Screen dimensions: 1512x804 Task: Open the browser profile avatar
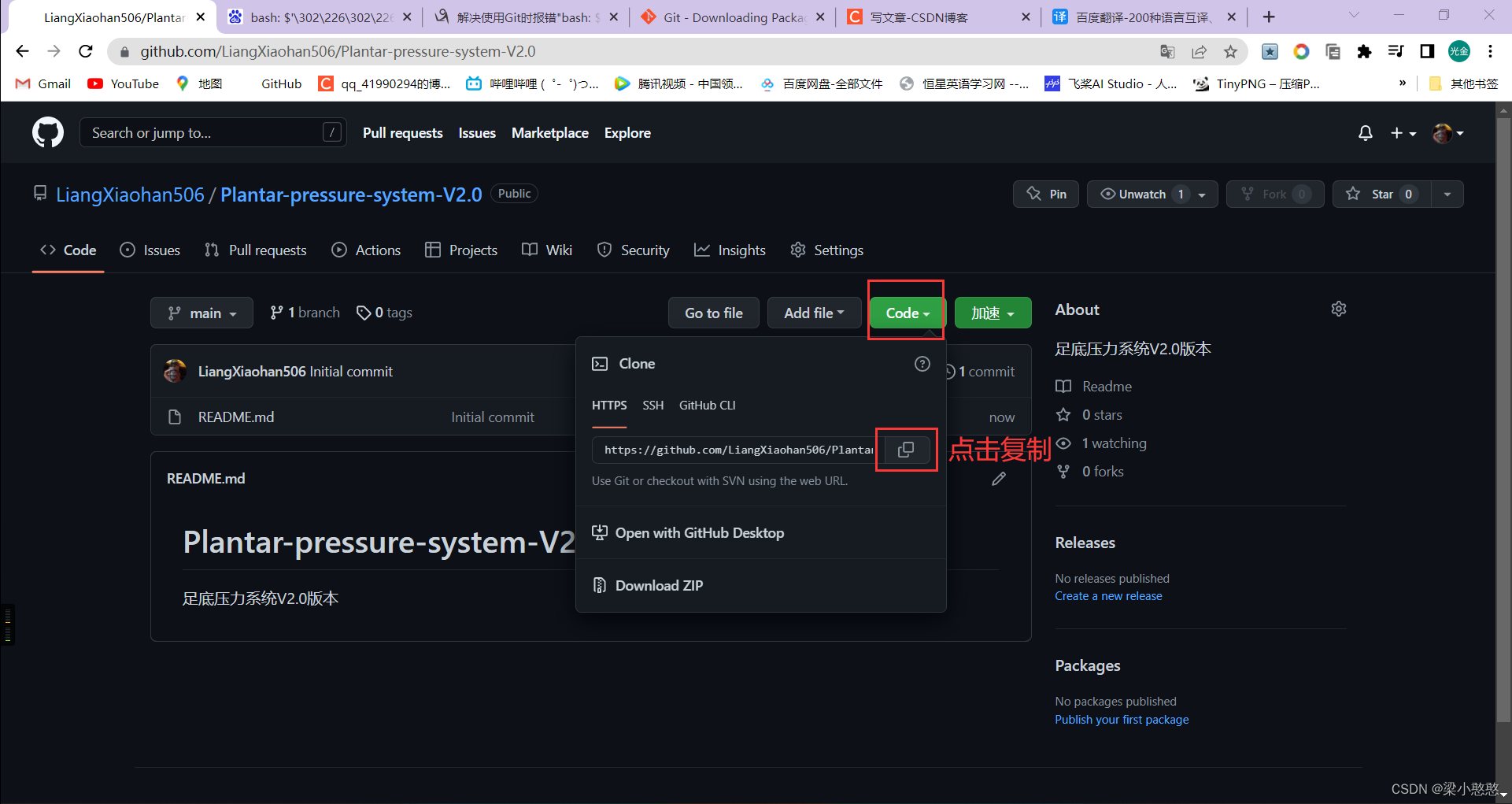pos(1459,51)
